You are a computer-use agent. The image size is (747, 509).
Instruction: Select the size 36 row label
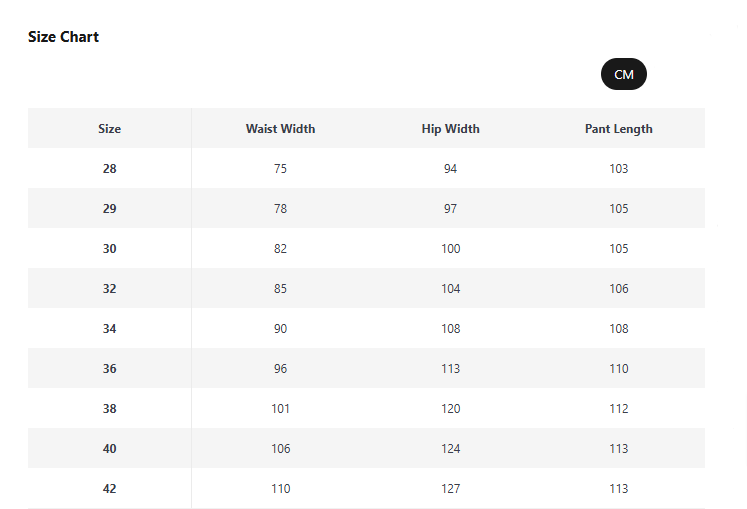109,369
